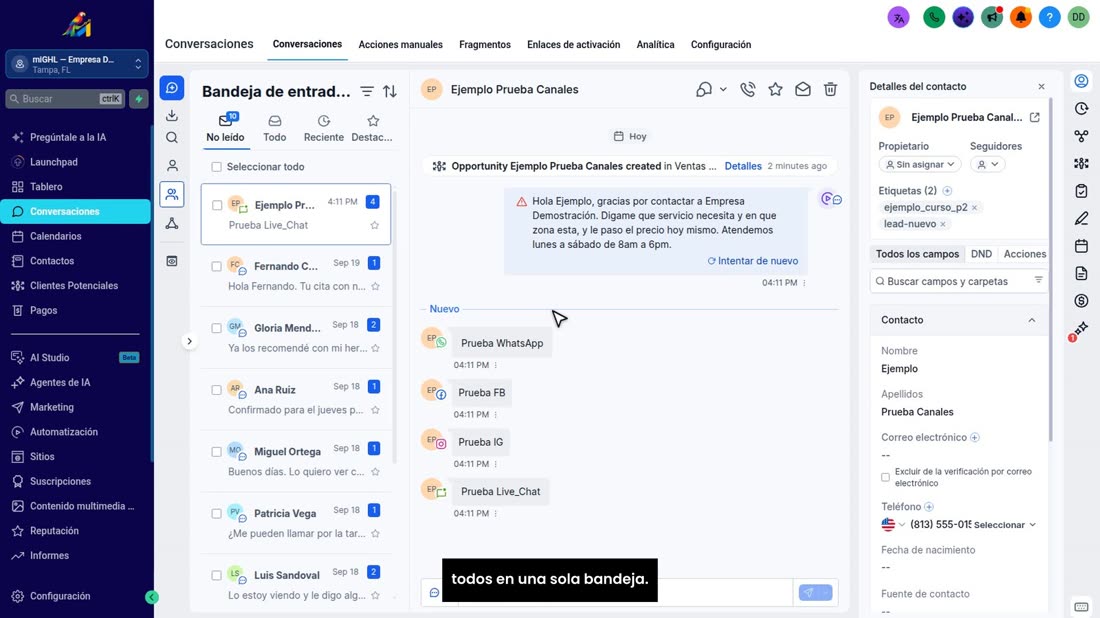Open the megaphone announcements icon
1100x618 pixels.
point(992,18)
